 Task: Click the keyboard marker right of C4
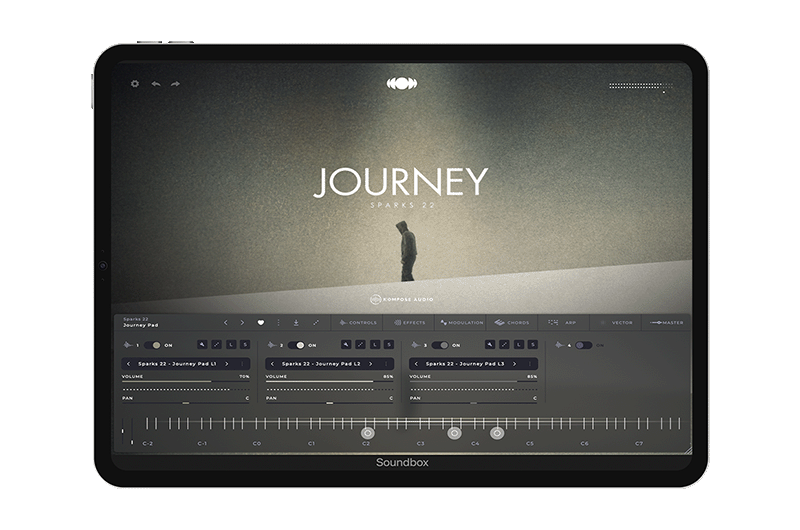pyautogui.click(x=497, y=433)
